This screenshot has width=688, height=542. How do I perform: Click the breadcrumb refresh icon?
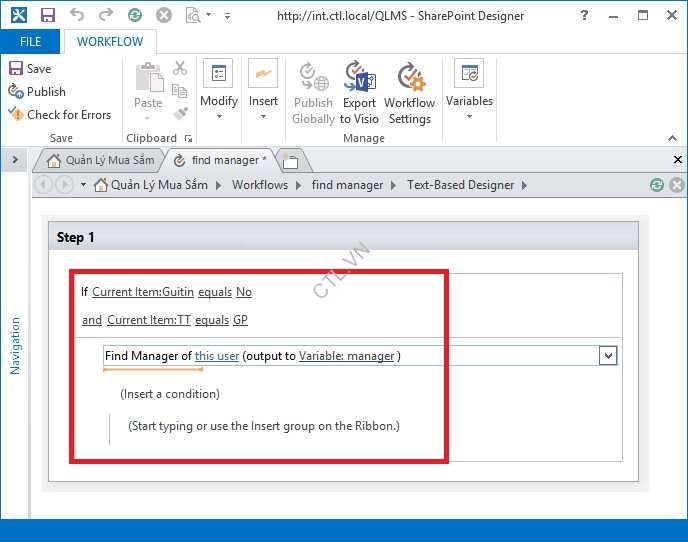pos(656,185)
